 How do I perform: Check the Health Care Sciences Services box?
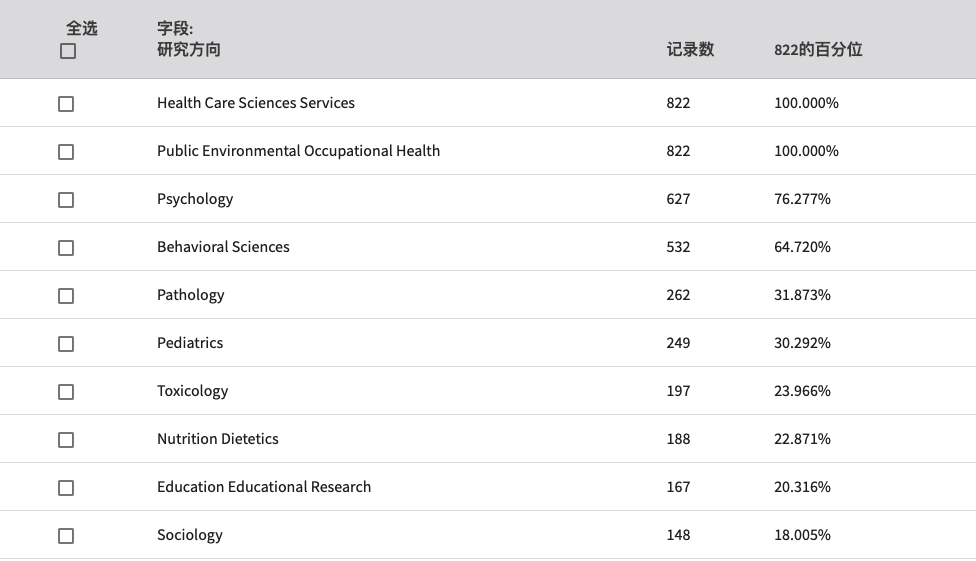tap(66, 104)
